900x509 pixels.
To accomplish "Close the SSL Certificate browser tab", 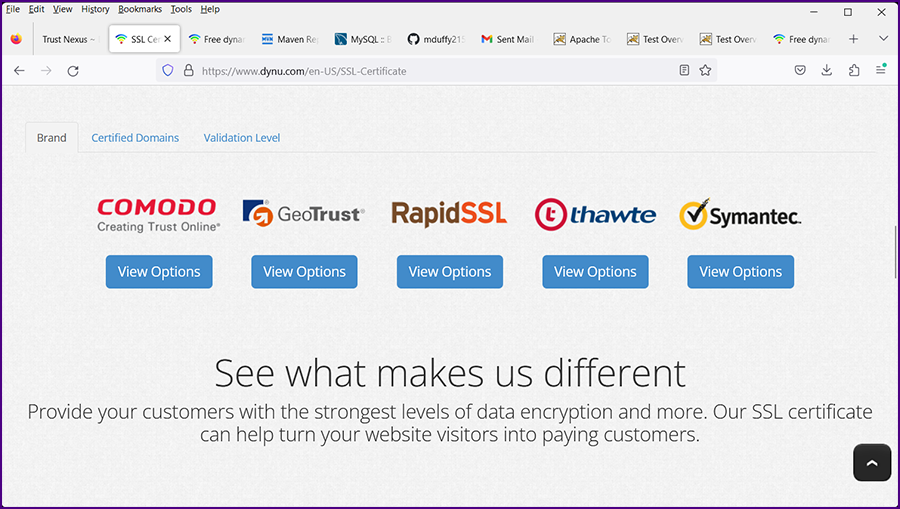I will [x=167, y=40].
